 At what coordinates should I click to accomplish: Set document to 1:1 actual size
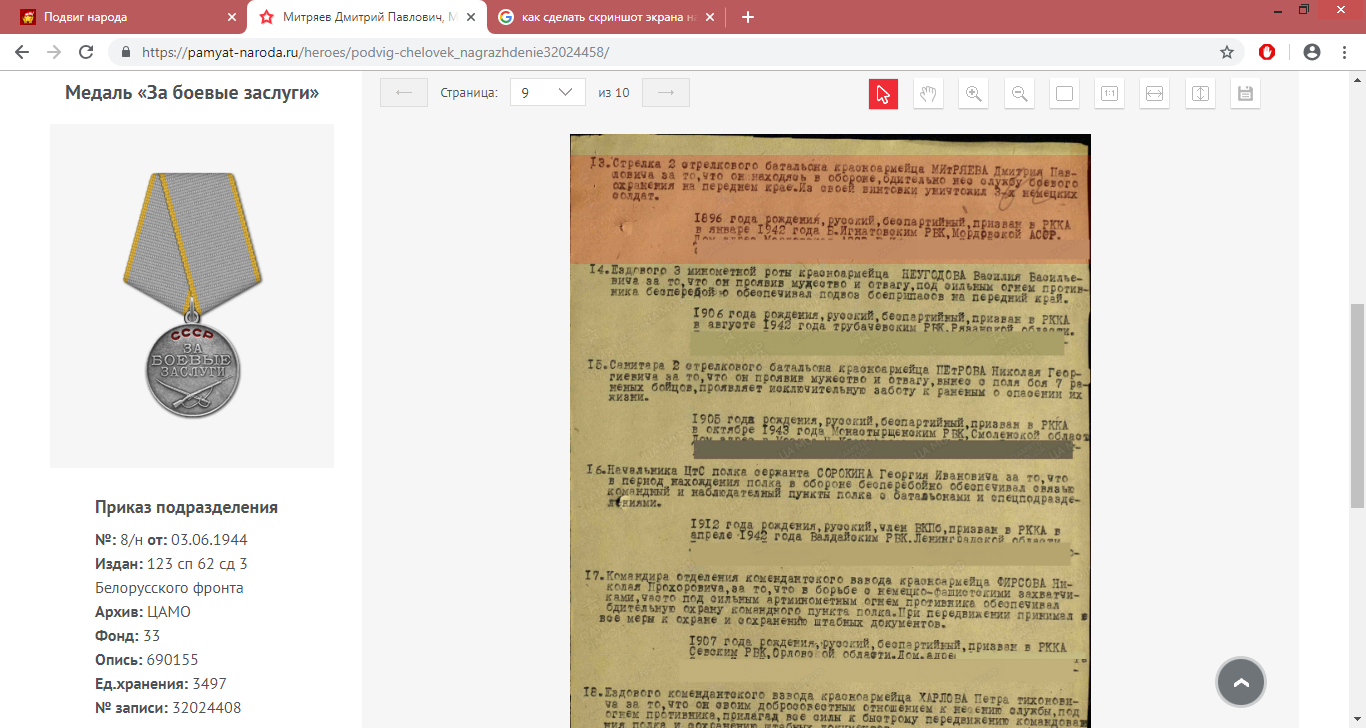[1109, 93]
